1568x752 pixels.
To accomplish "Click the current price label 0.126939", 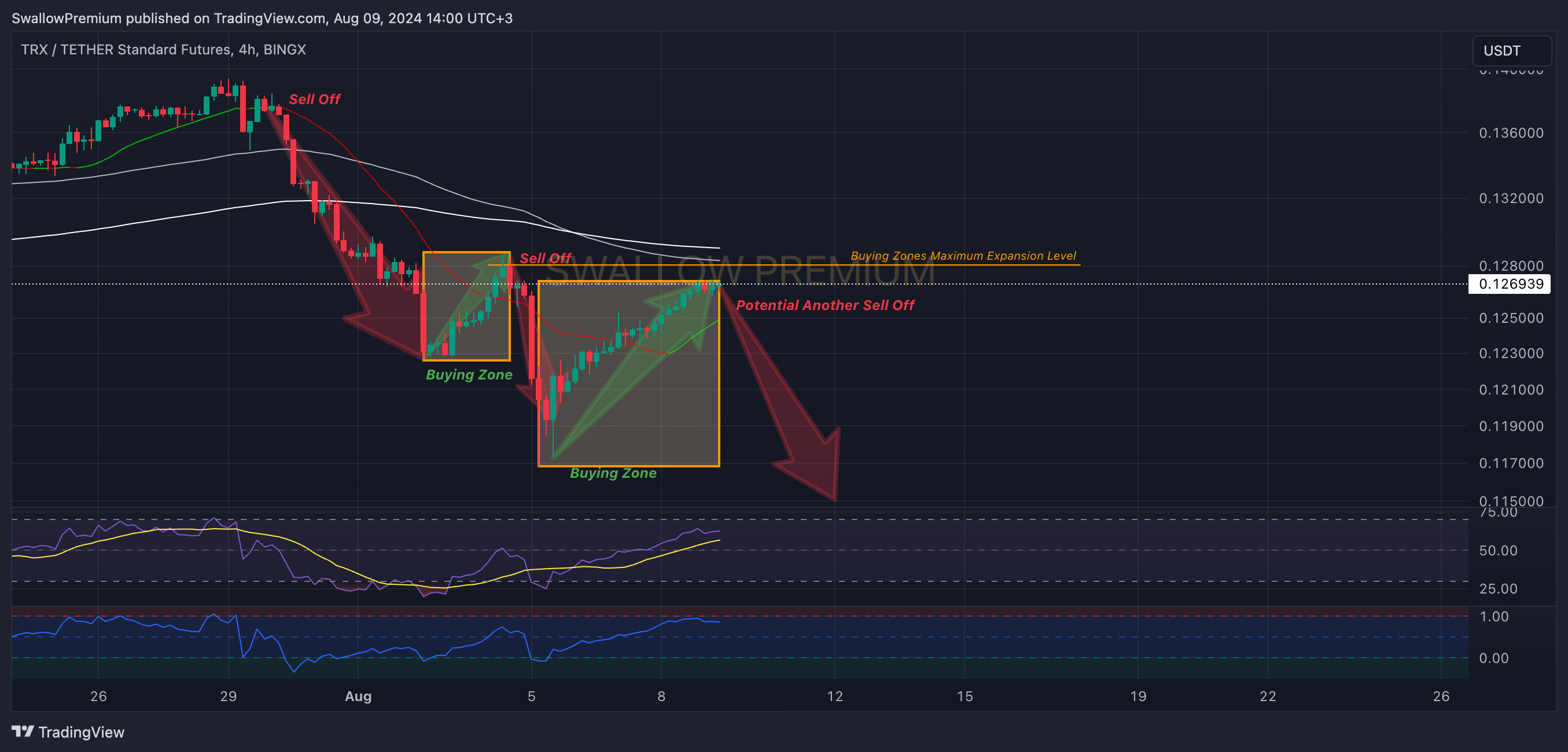I will (x=1511, y=283).
